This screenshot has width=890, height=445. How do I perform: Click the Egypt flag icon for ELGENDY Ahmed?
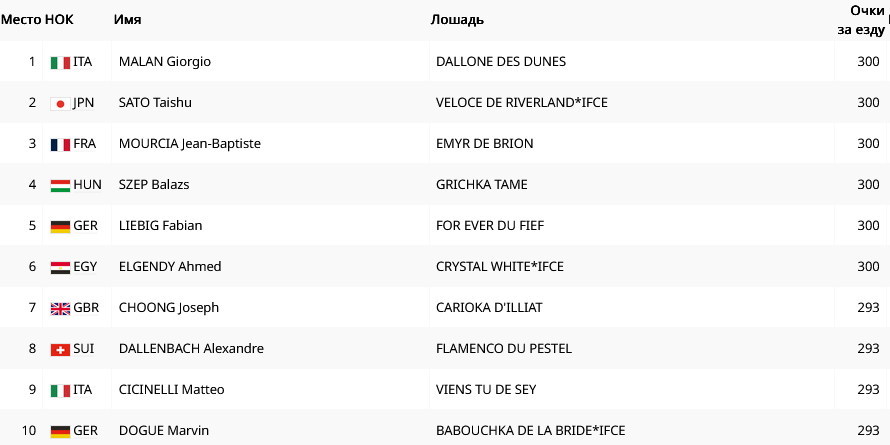pos(60,267)
